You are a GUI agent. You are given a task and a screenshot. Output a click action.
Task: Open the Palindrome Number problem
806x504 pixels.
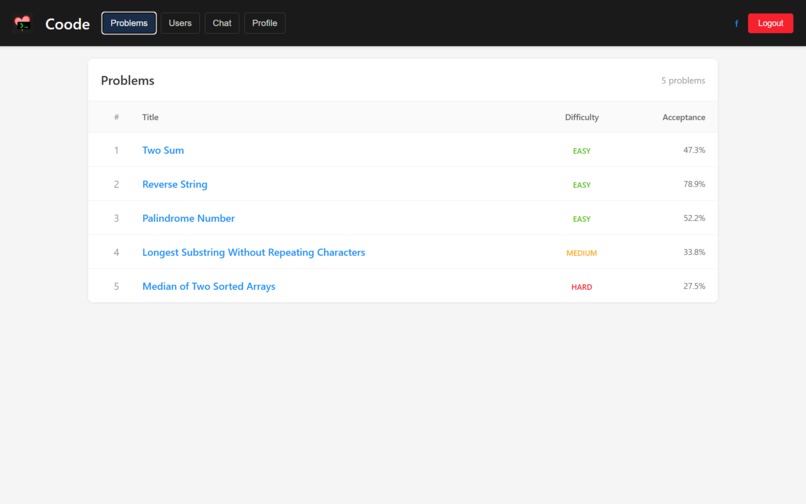[x=188, y=218]
